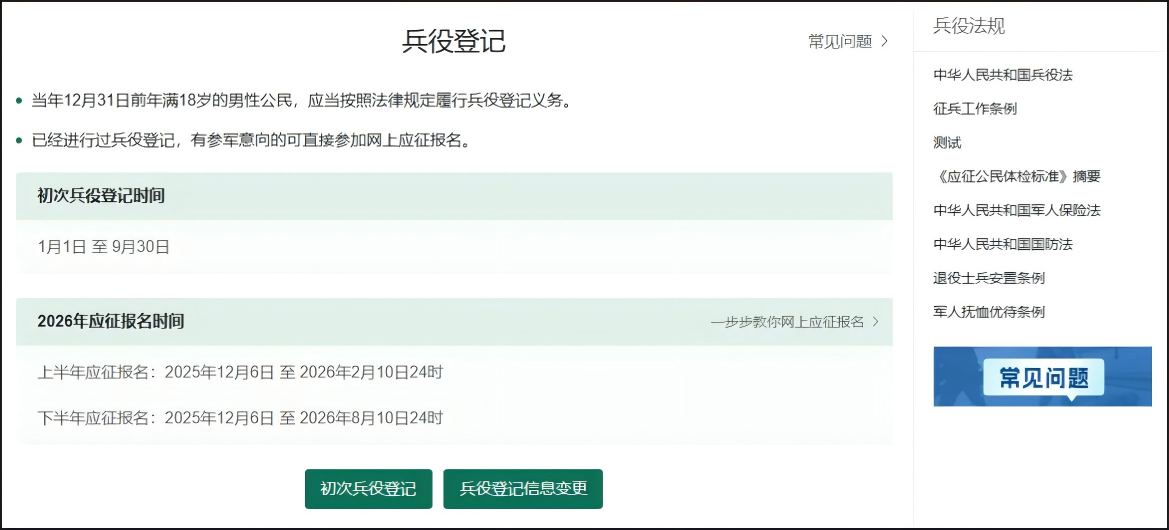Click the 兵役登记 page title
The height and width of the screenshot is (530, 1169).
pyautogui.click(x=454, y=41)
